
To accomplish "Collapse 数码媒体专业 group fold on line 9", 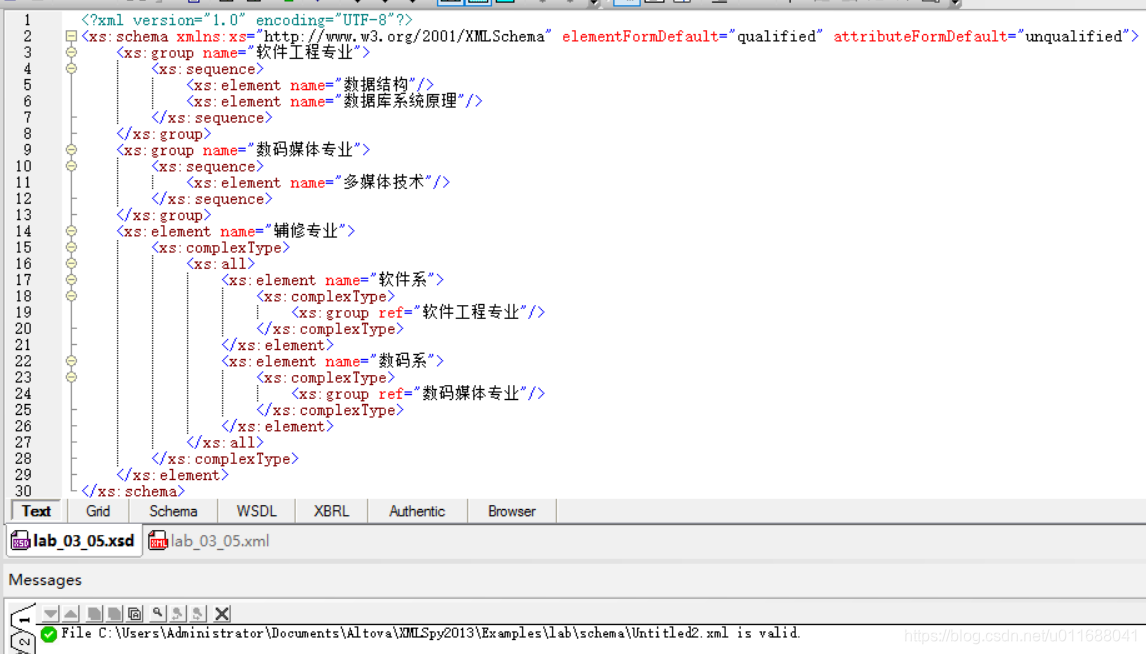I will (71, 150).
